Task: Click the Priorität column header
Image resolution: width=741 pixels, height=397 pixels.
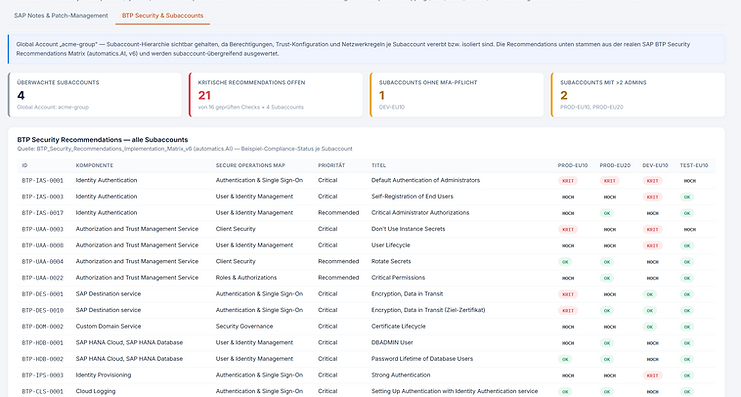Action: coord(331,165)
